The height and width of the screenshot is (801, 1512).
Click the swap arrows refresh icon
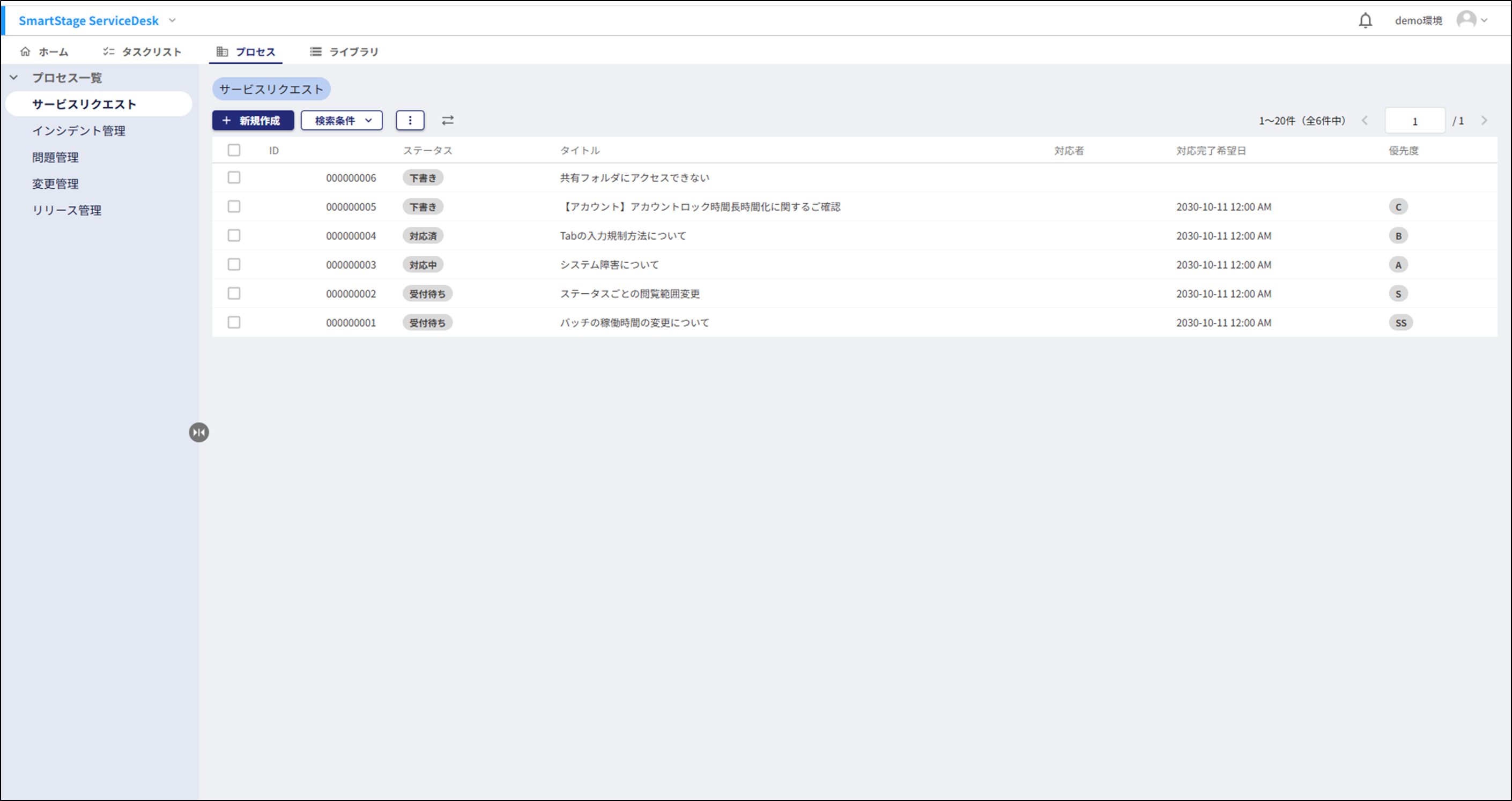[447, 120]
